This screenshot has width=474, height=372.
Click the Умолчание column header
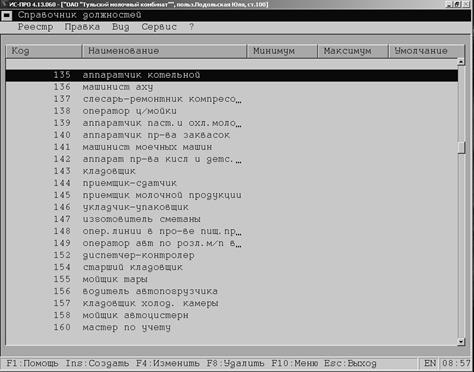pos(426,51)
